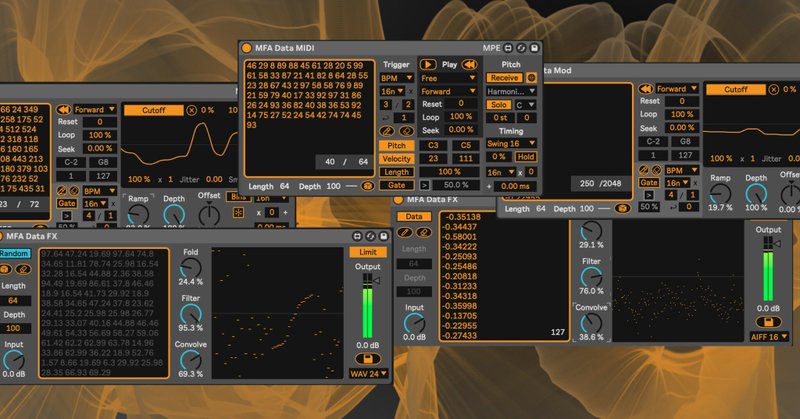Open the C root note dropdown beside Solo
This screenshot has height=419, width=800.
[526, 105]
